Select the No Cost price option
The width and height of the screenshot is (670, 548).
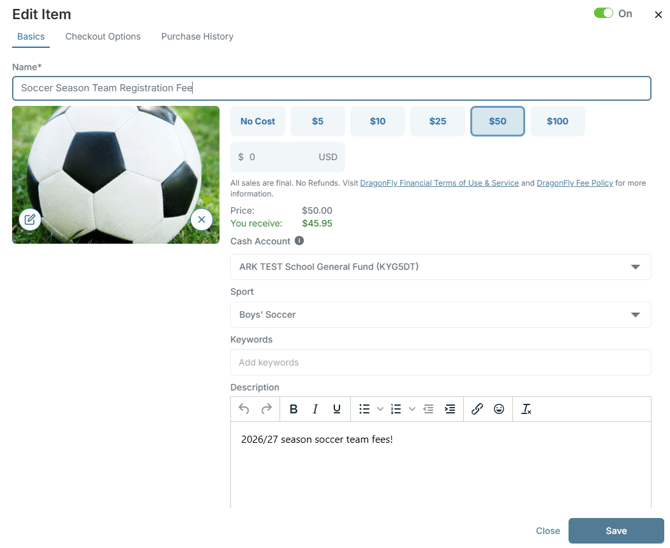point(258,121)
